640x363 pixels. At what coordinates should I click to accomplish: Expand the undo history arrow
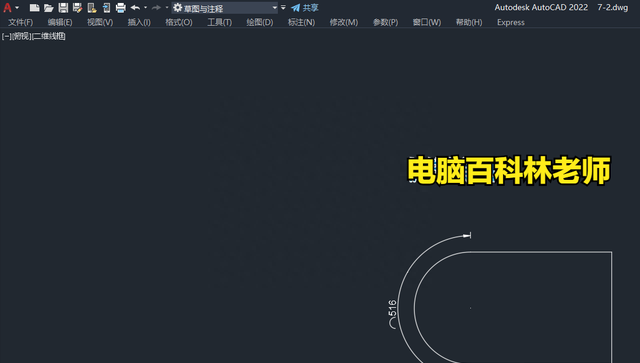(146, 8)
